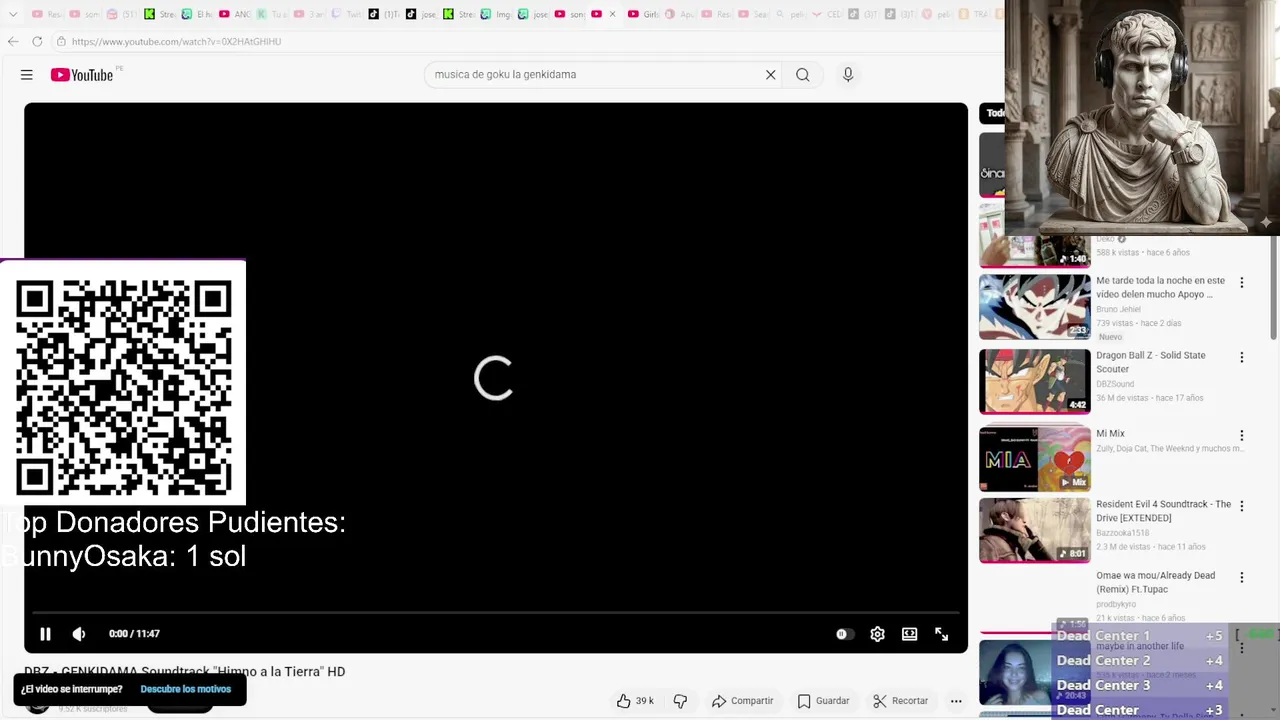Viewport: 1280px width, 720px height.
Task: Open the YouTube hamburger guide menu
Action: point(27,75)
